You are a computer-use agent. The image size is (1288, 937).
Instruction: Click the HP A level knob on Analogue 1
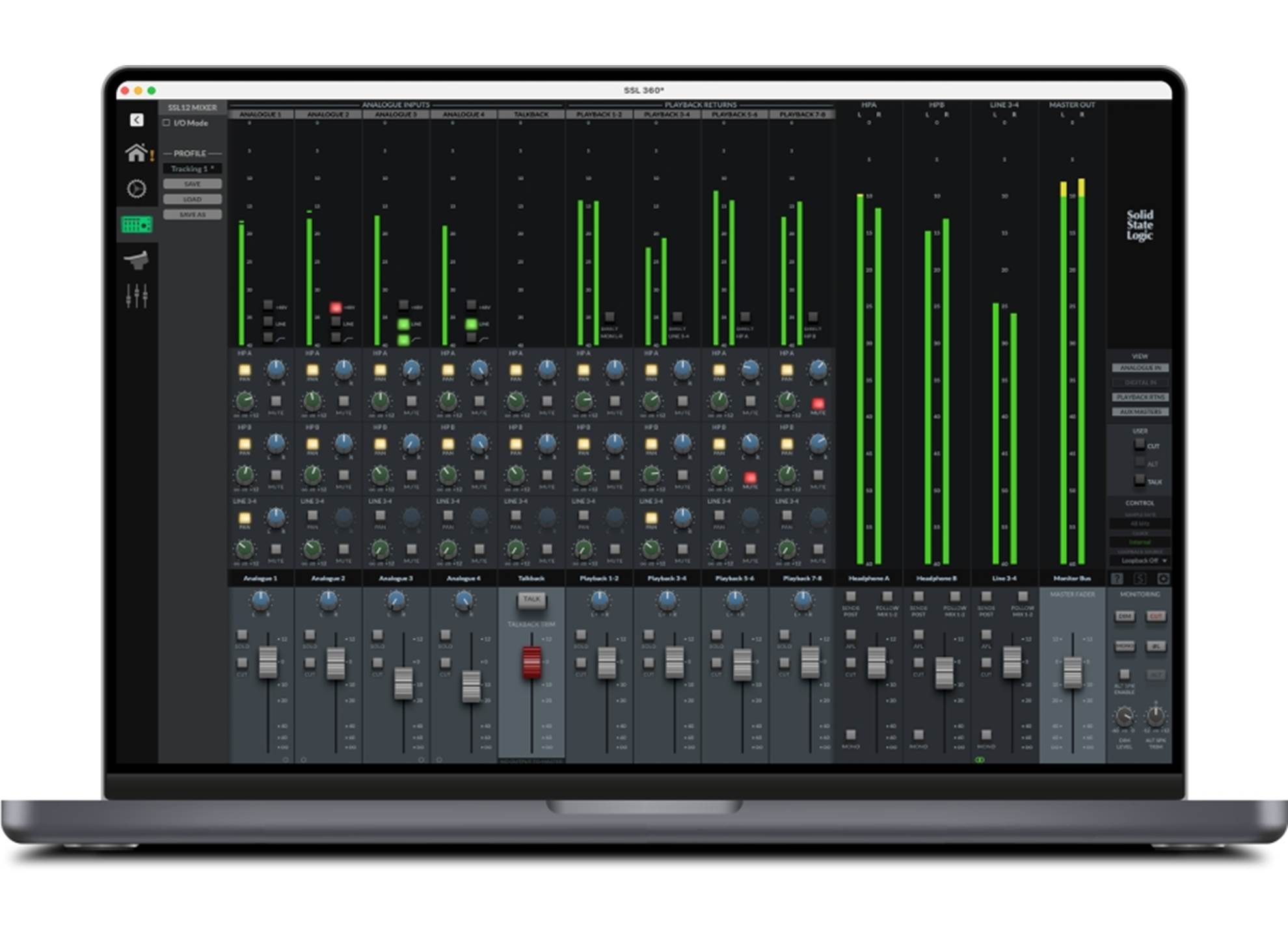(245, 401)
